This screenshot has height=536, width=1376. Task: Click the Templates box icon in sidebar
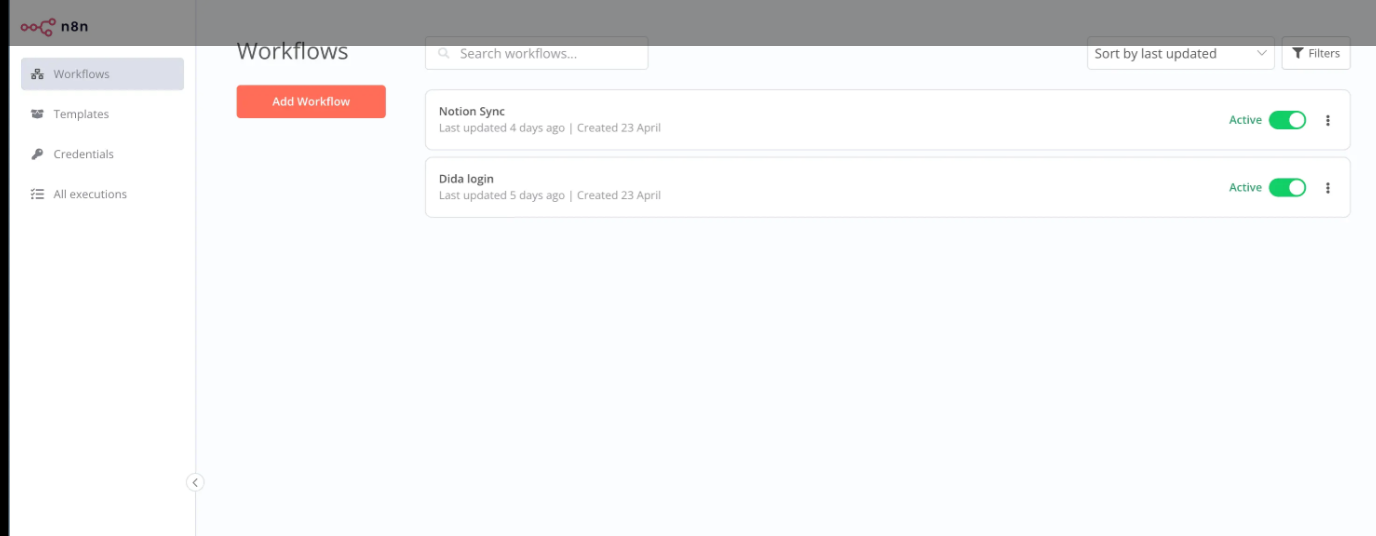[37, 114]
